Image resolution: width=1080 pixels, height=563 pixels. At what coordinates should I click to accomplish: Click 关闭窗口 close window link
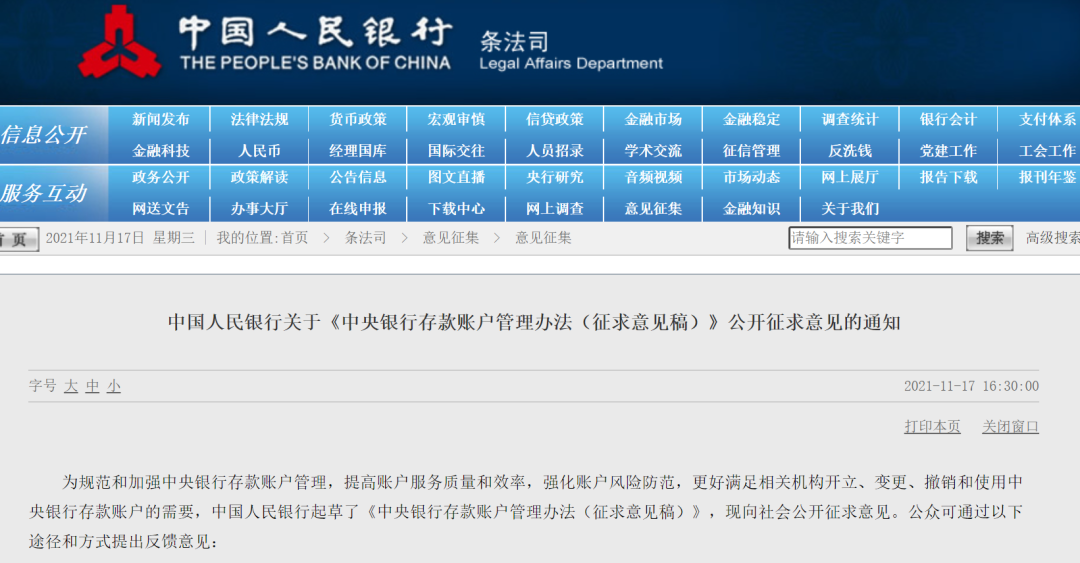(x=1010, y=427)
